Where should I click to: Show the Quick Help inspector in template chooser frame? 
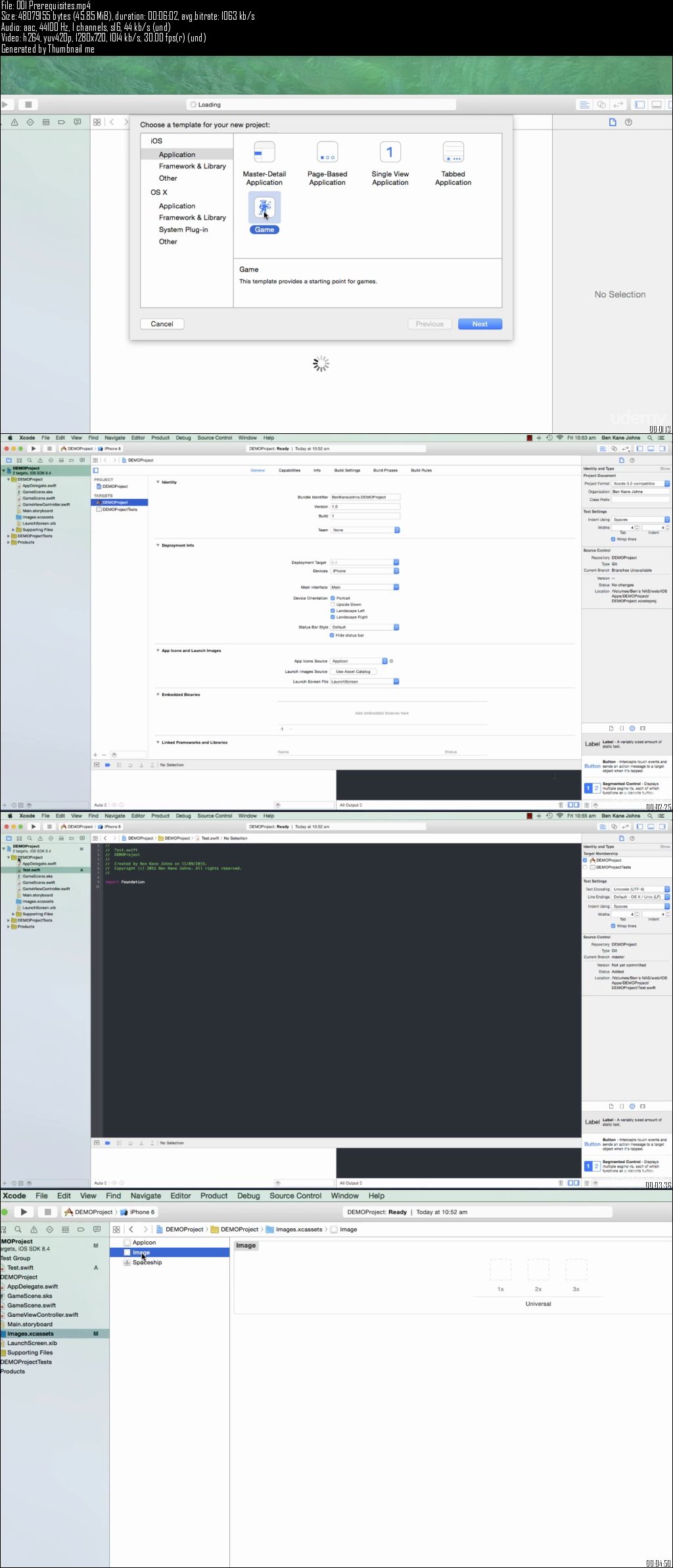(x=628, y=122)
